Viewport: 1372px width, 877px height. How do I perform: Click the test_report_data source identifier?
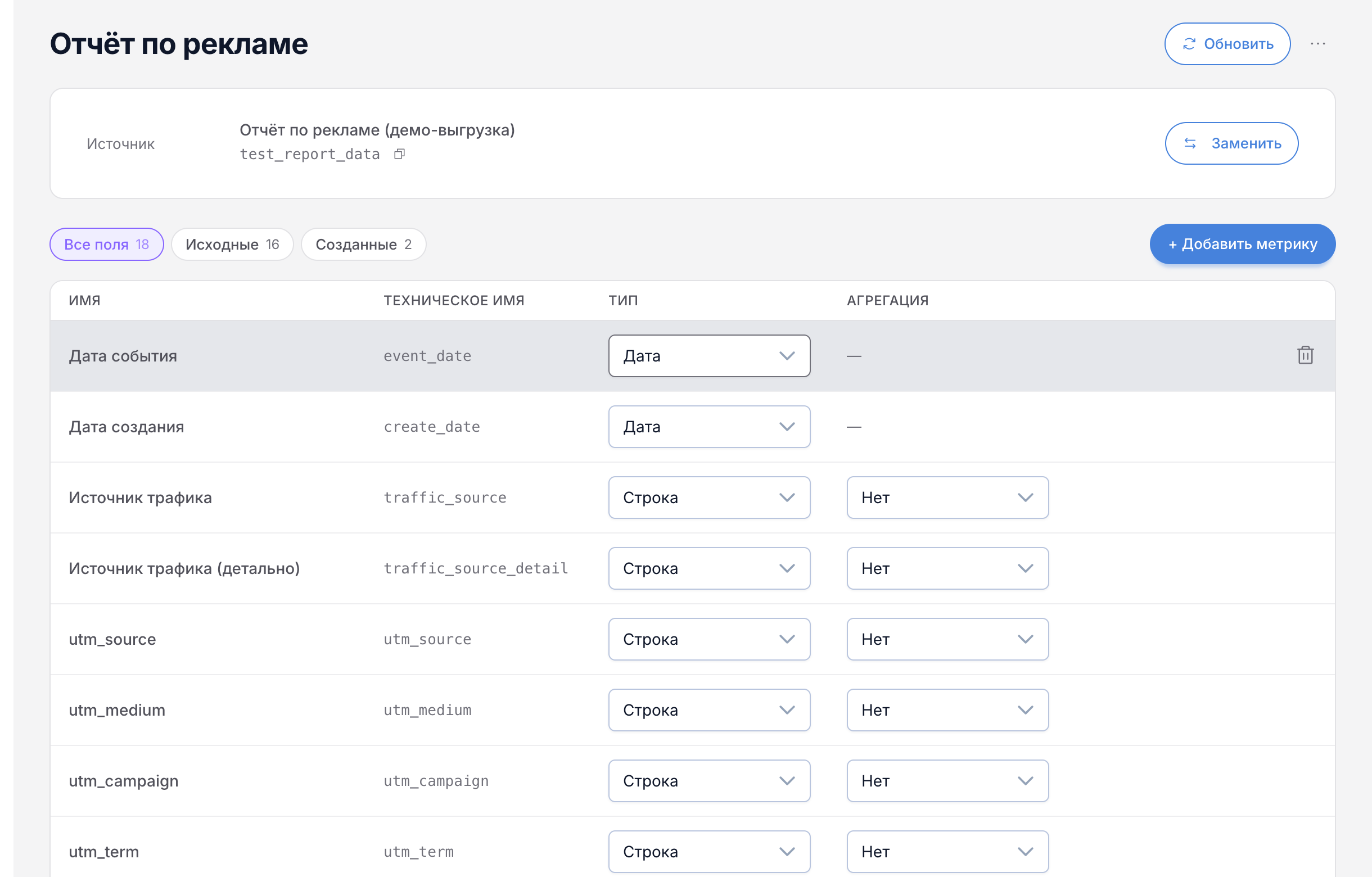[309, 155]
